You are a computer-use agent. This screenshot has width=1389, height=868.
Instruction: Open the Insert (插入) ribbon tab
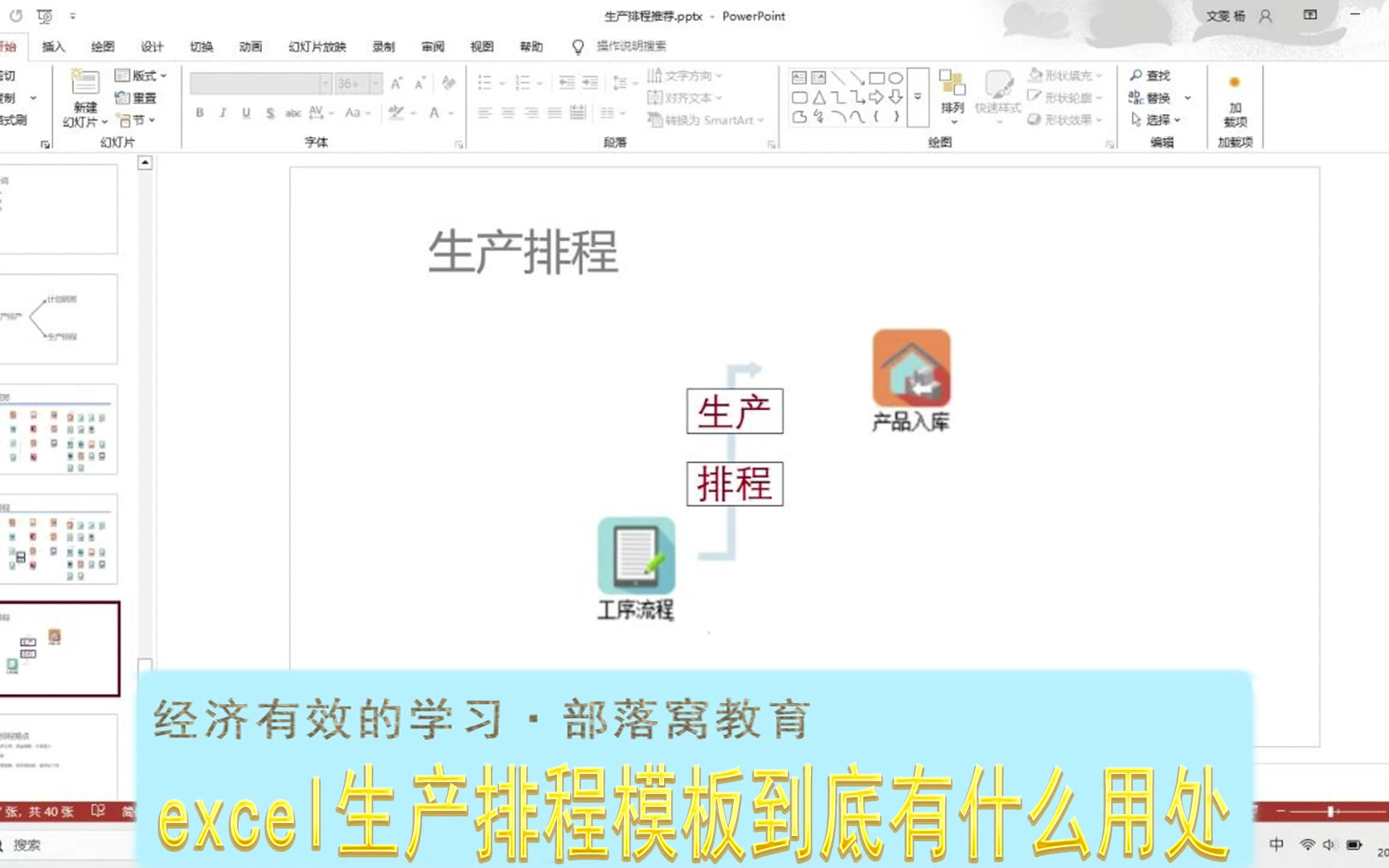click(53, 47)
